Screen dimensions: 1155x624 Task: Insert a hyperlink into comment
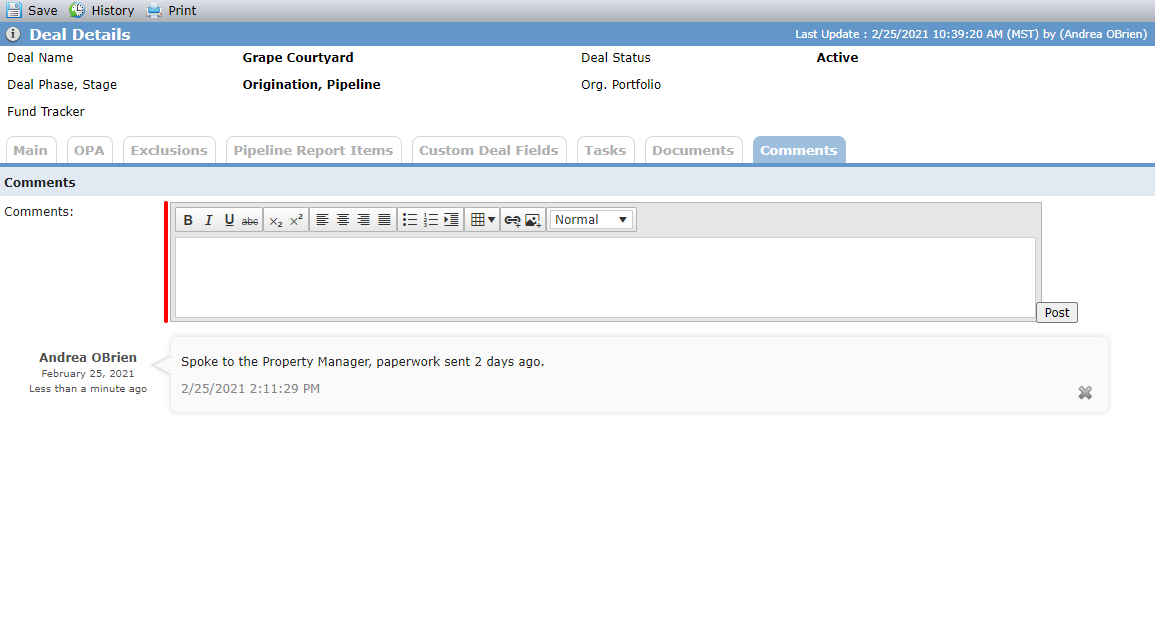click(x=512, y=220)
